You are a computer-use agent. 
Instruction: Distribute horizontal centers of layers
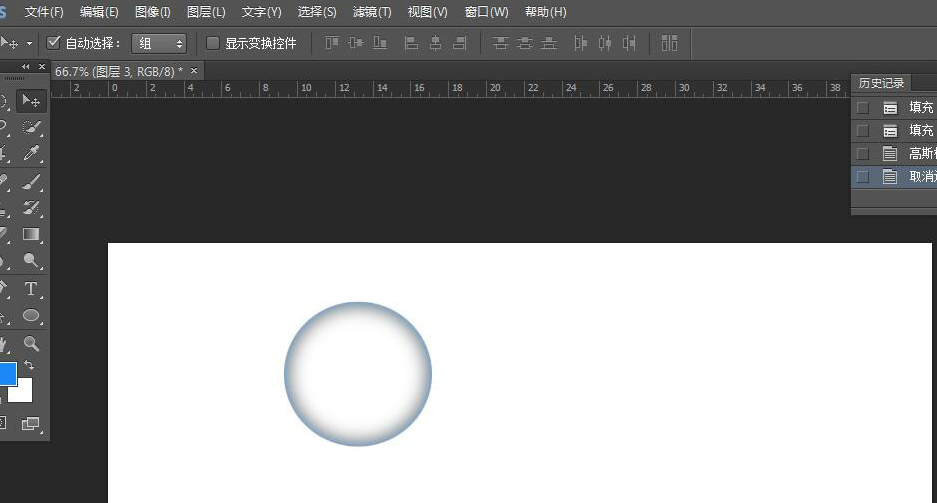pyautogui.click(x=605, y=43)
